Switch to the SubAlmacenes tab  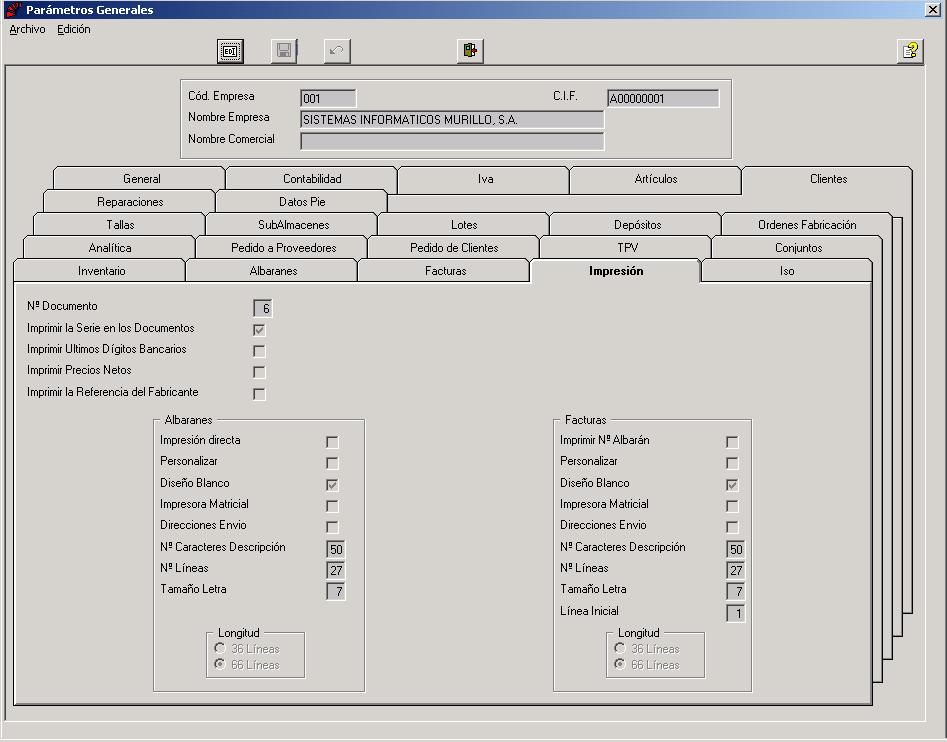(292, 225)
